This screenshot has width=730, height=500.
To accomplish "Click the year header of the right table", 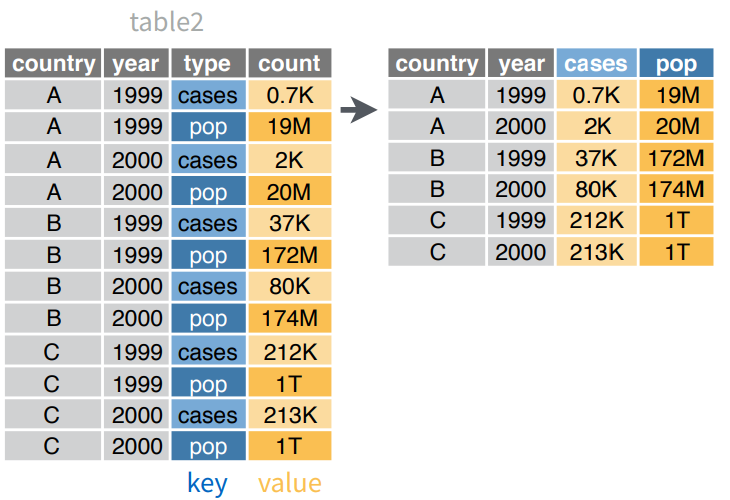I will (521, 63).
